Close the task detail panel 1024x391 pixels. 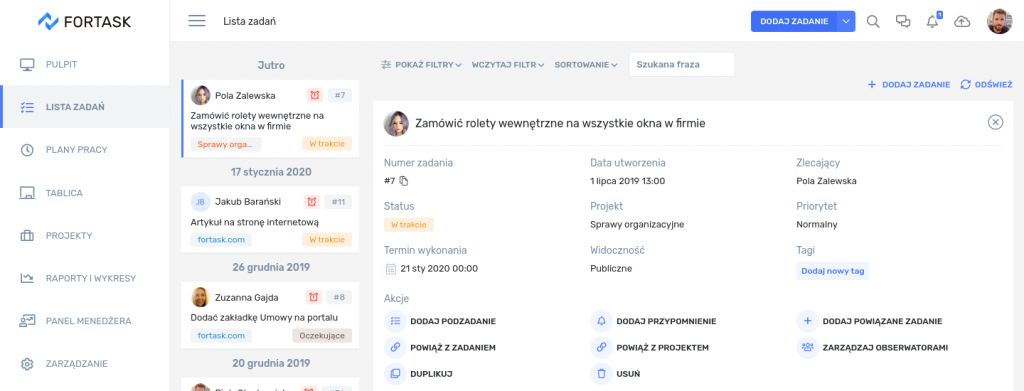point(995,122)
